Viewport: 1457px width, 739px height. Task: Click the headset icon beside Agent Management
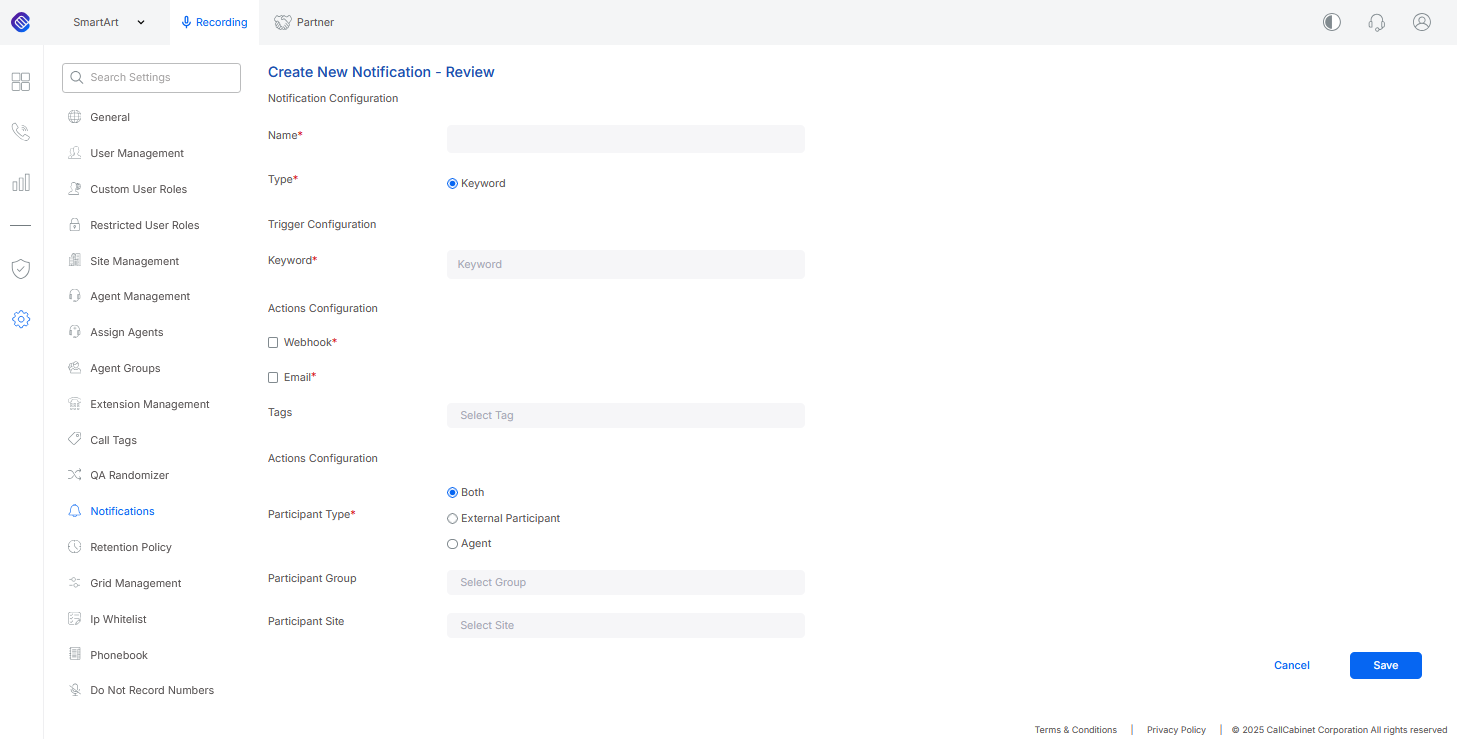point(75,296)
